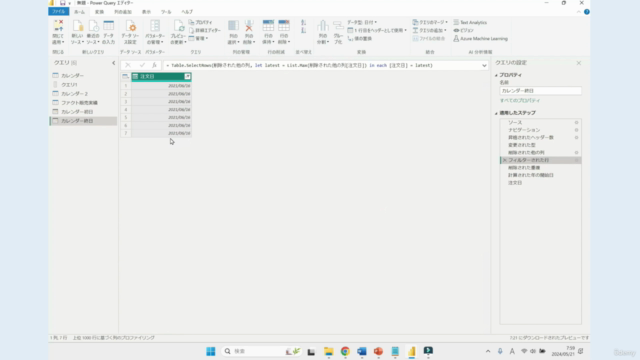Click the table icon at grid corner

pyautogui.click(x=125, y=76)
